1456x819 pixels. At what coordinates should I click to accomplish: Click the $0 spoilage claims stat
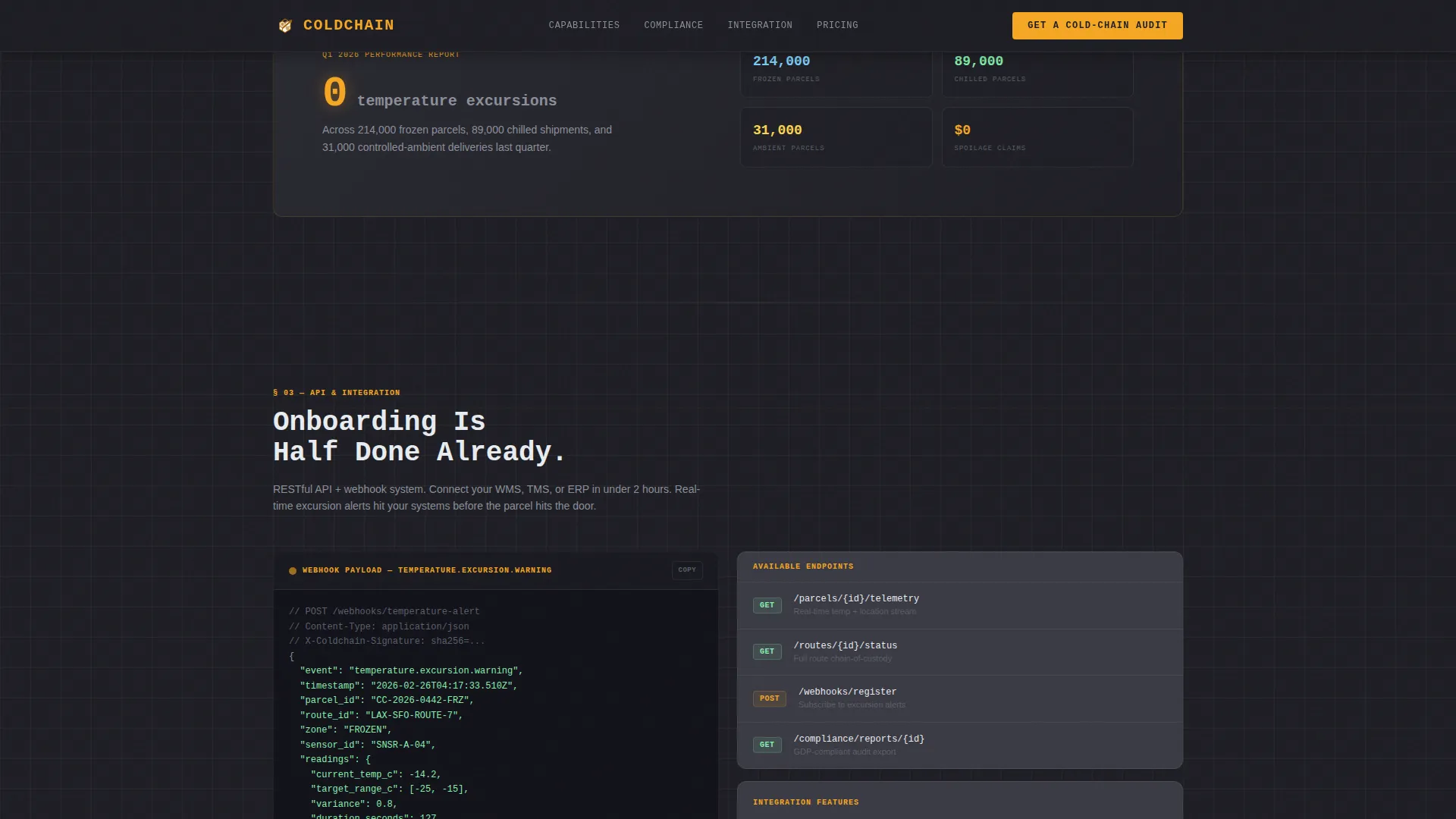[1037, 137]
